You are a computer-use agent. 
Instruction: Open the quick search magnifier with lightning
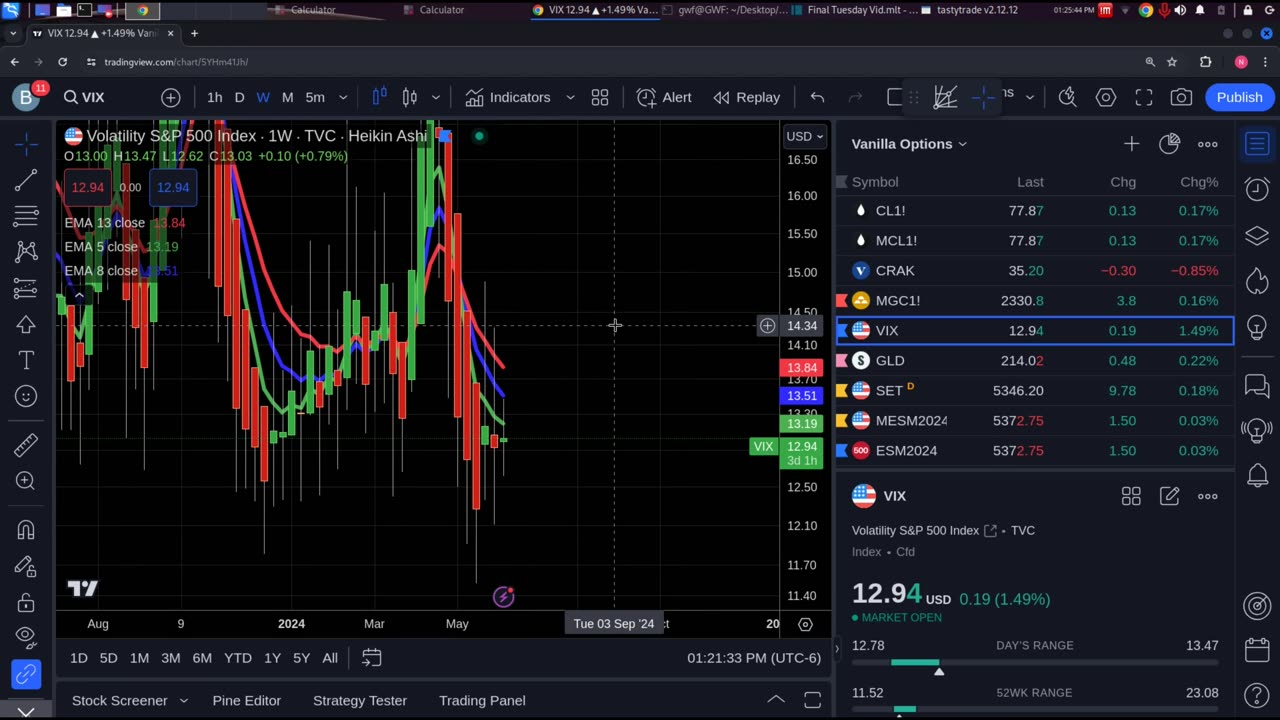coord(1068,97)
